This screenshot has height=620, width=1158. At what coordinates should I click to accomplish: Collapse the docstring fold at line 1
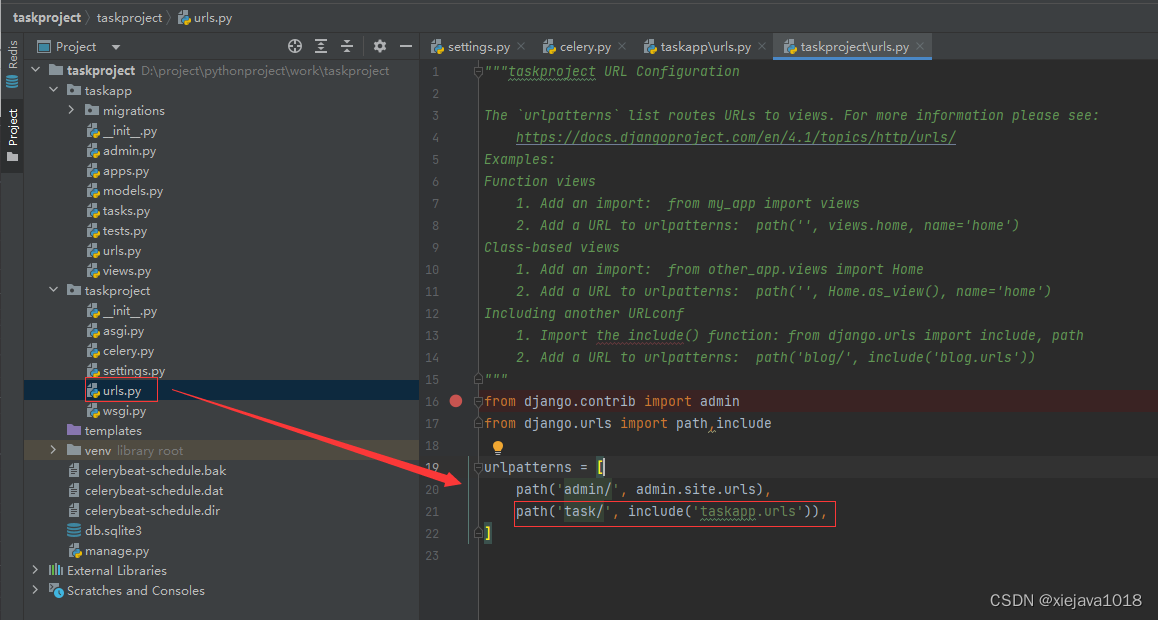coord(479,72)
